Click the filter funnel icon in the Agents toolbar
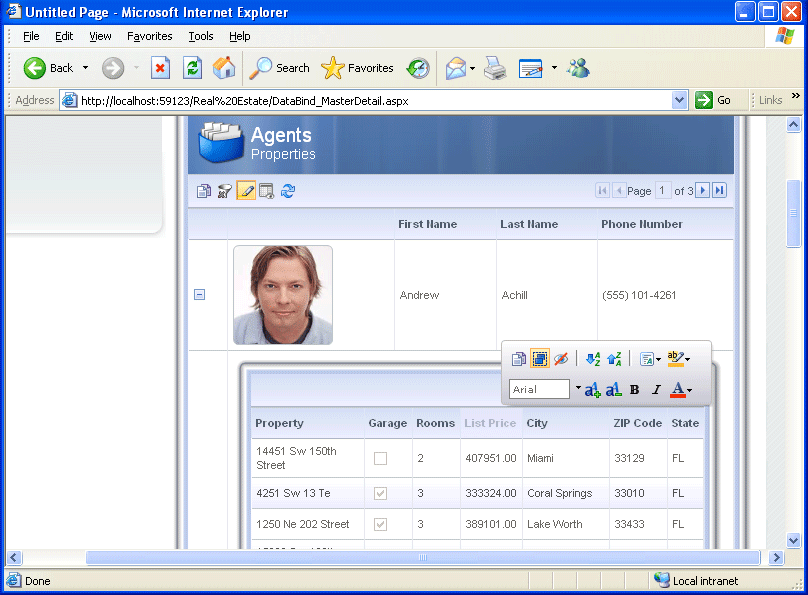This screenshot has width=808, height=595. tap(224, 191)
